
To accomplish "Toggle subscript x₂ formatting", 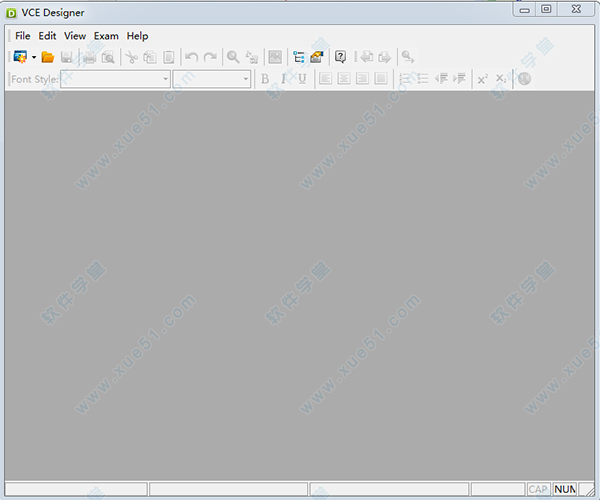I will [501, 79].
